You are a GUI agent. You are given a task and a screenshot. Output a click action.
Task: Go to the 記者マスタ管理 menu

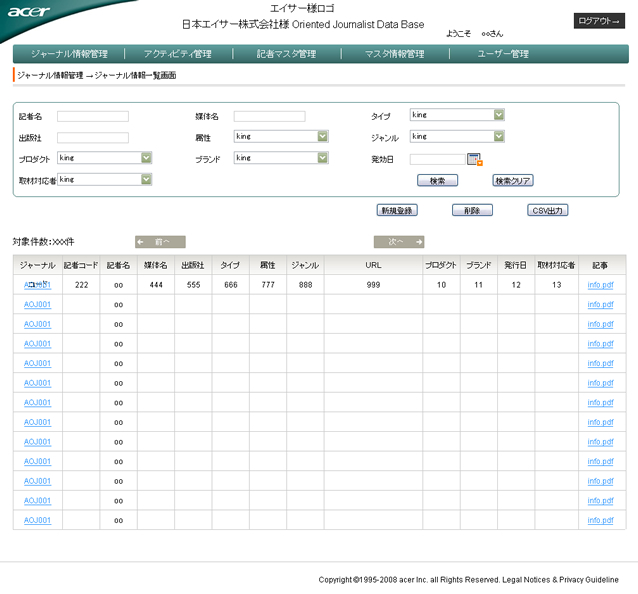click(286, 54)
